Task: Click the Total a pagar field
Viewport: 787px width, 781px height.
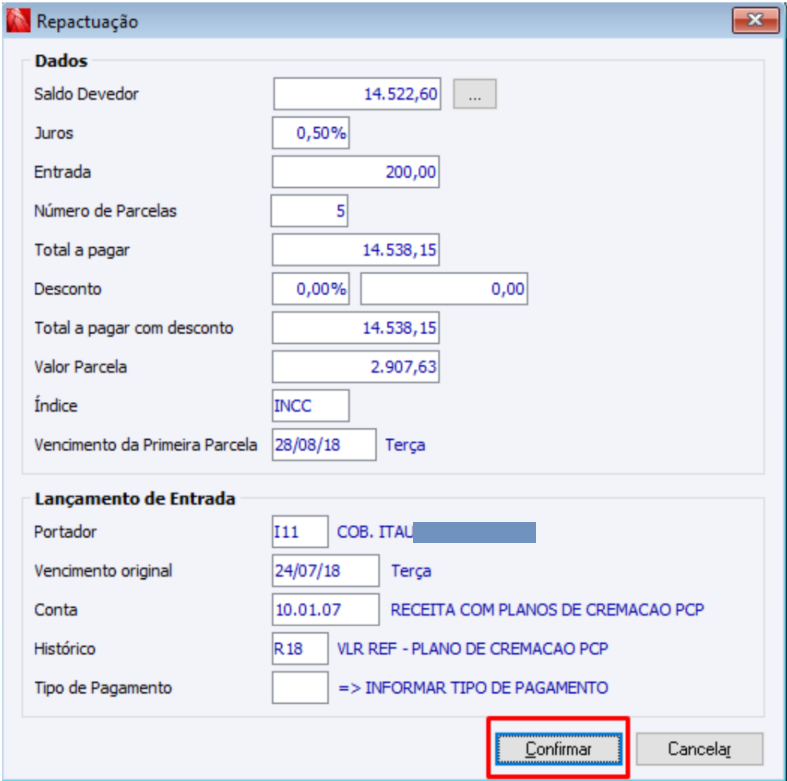Action: point(356,250)
